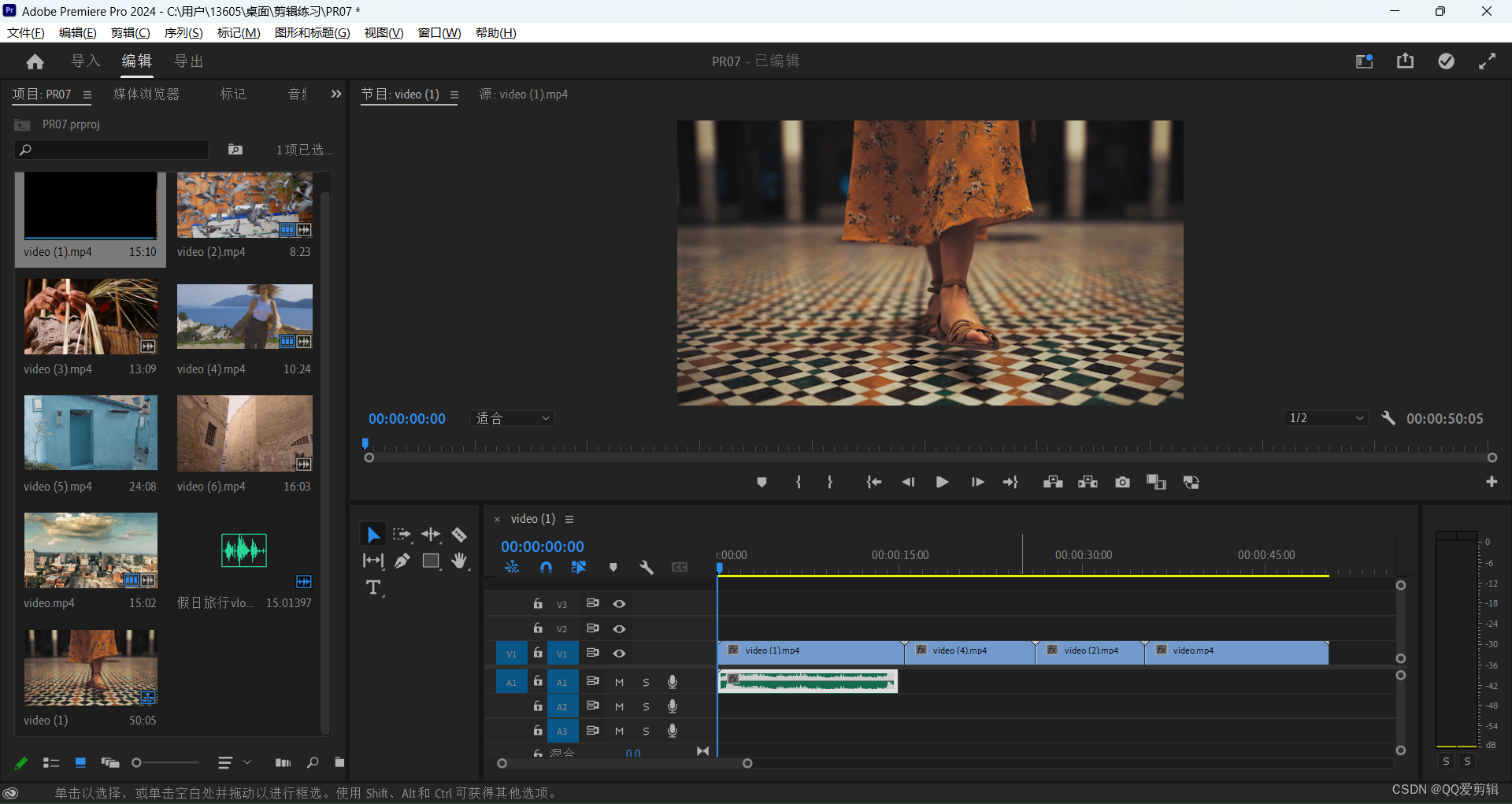Open the zoom level dropdown showing 适合
The image size is (1512, 804).
point(513,418)
